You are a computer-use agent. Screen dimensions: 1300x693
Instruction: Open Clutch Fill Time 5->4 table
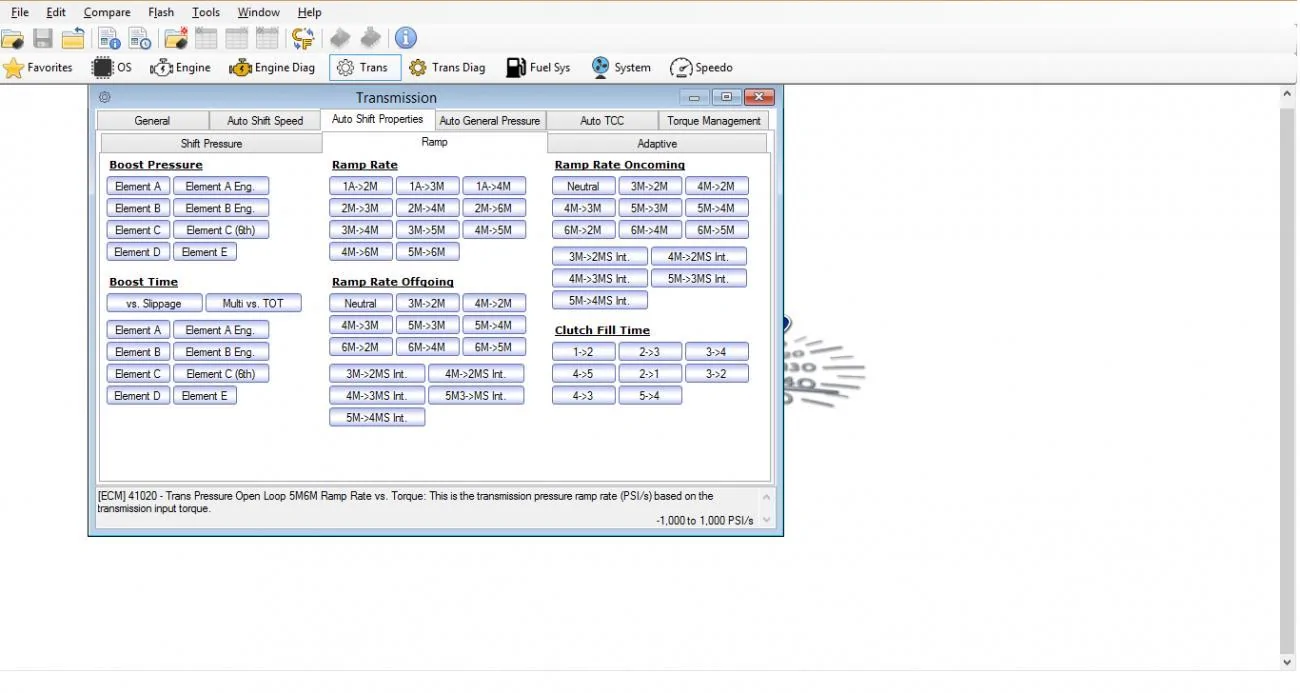(x=650, y=396)
